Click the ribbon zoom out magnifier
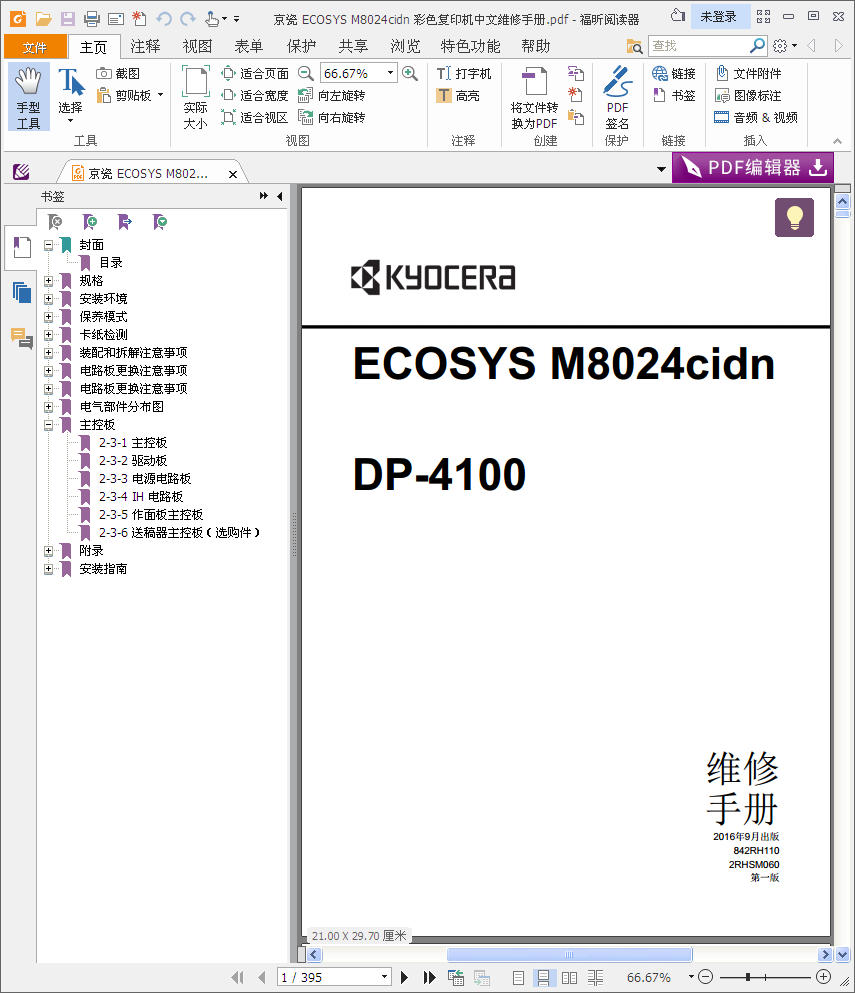Viewport: 855px width, 993px height. [x=306, y=73]
